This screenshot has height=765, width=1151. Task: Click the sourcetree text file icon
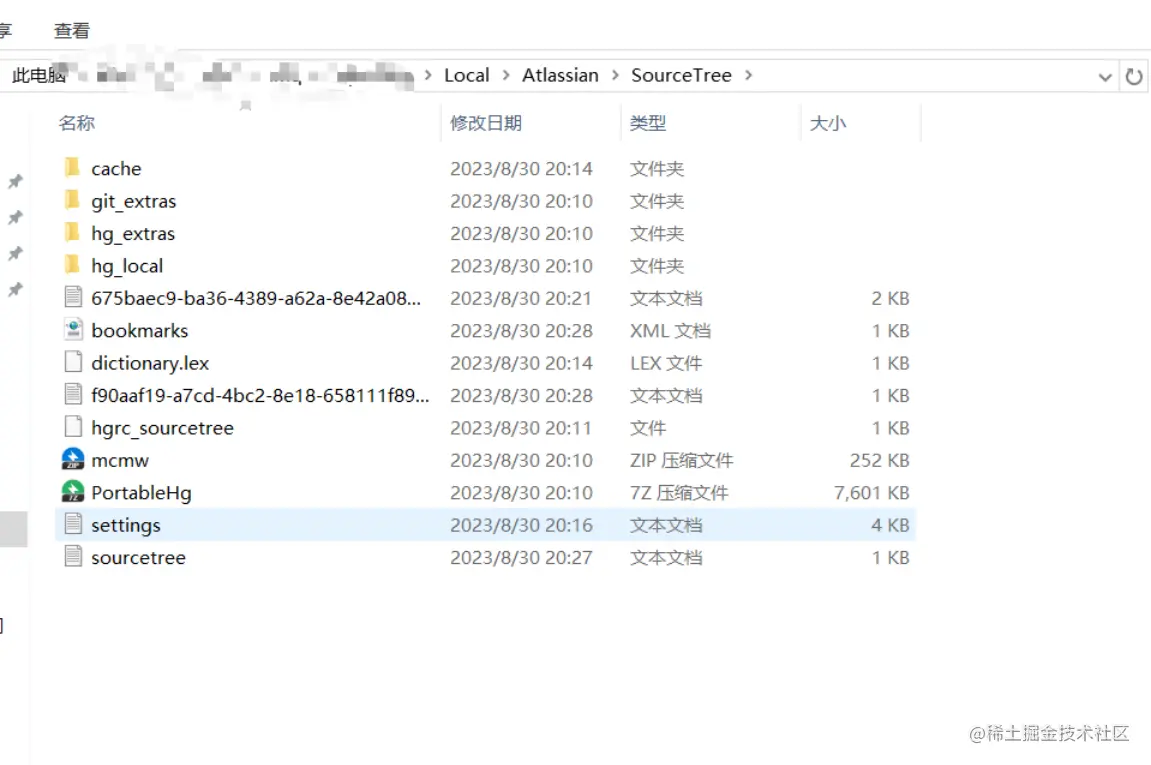[73, 556]
